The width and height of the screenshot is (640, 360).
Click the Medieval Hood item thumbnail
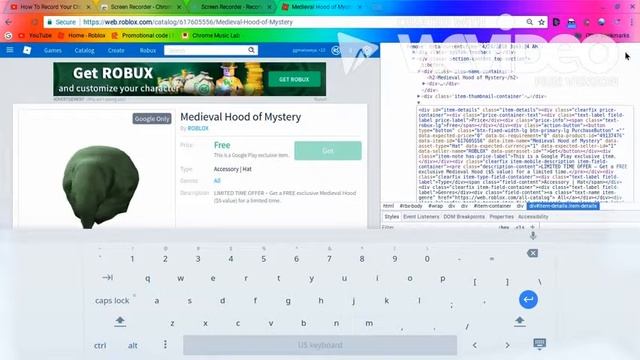point(100,187)
